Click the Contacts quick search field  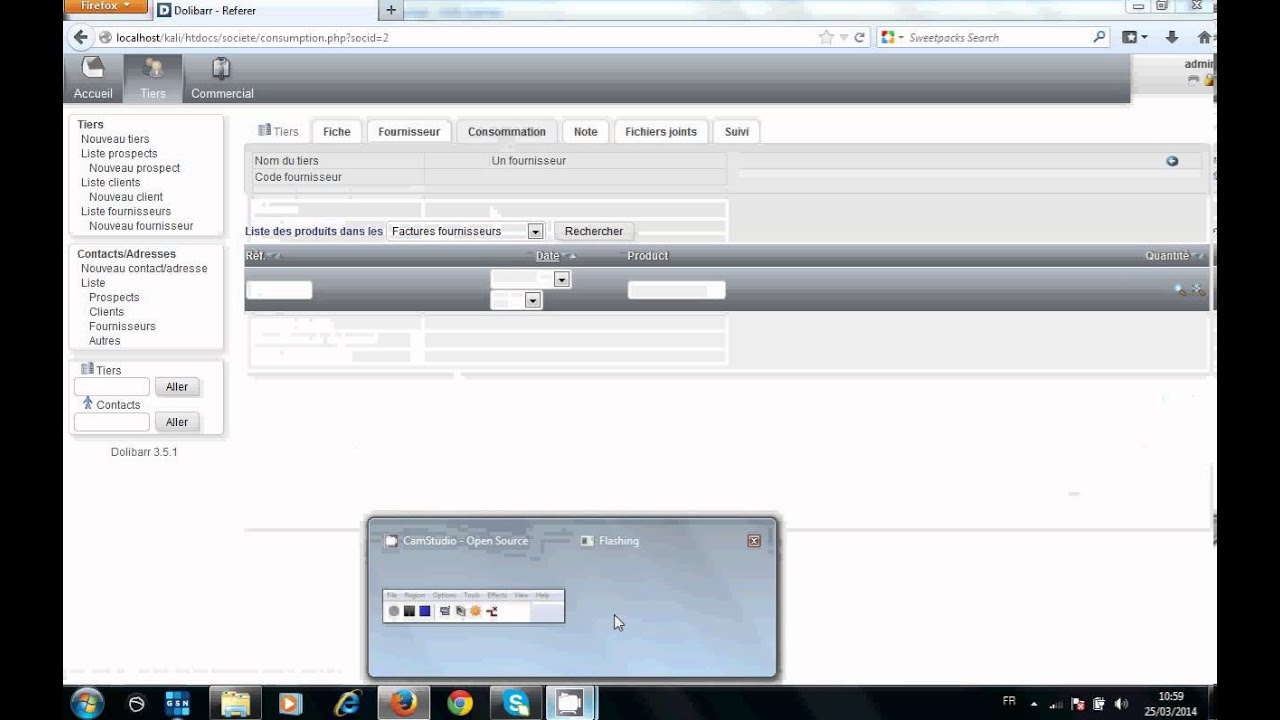tap(112, 422)
